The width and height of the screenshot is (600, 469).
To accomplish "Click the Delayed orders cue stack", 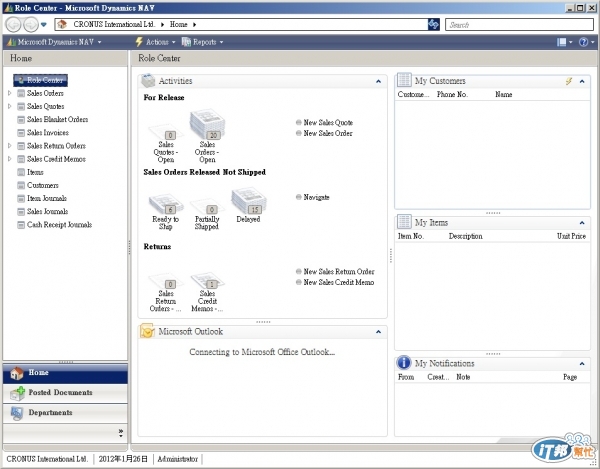I will [x=249, y=200].
